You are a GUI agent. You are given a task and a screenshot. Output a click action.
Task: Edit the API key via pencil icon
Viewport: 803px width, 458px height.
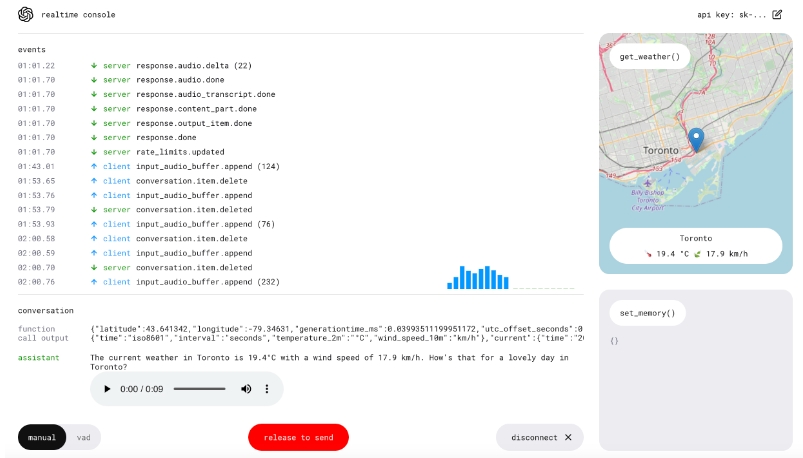tap(777, 15)
